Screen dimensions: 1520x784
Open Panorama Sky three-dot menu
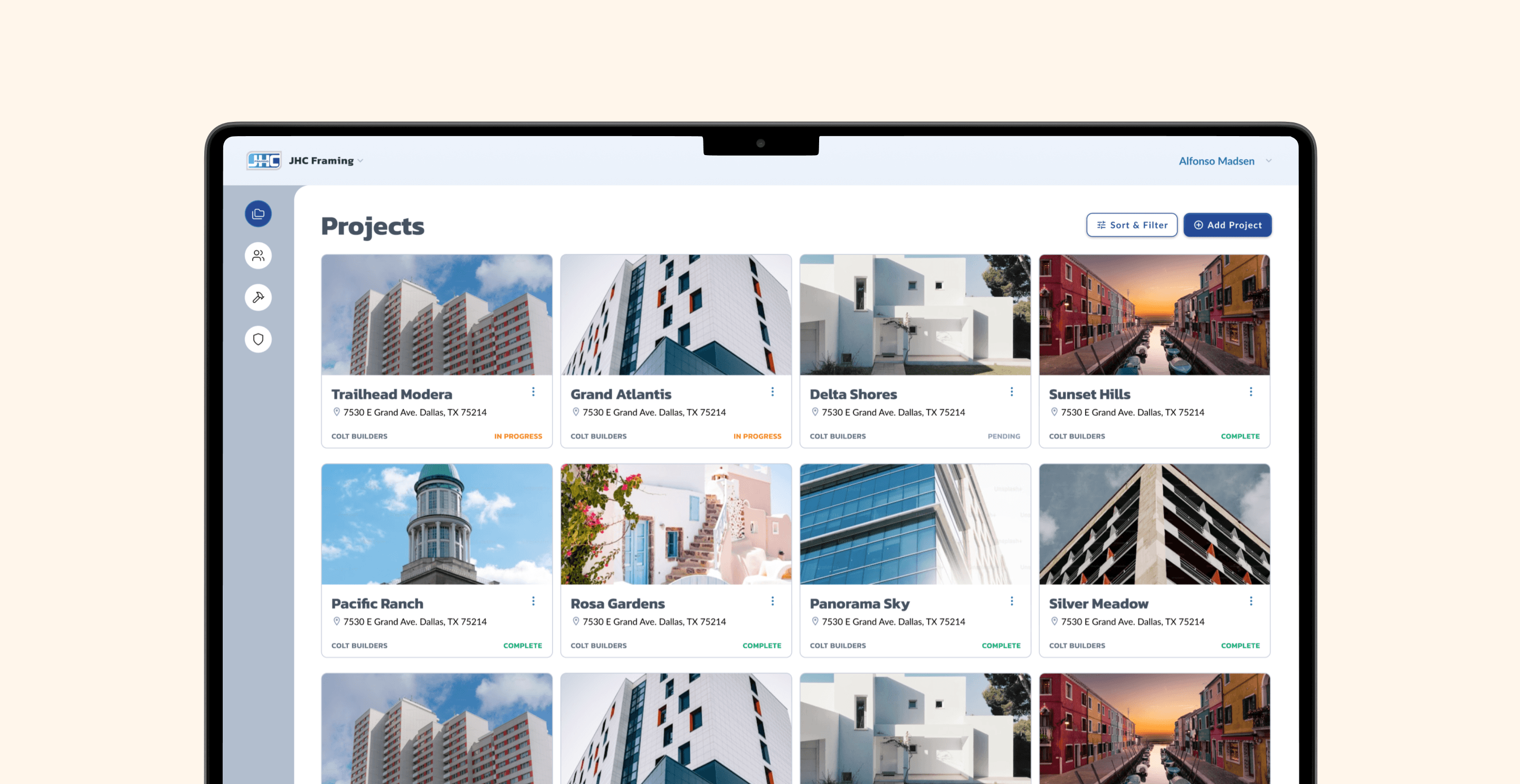pos(1011,601)
